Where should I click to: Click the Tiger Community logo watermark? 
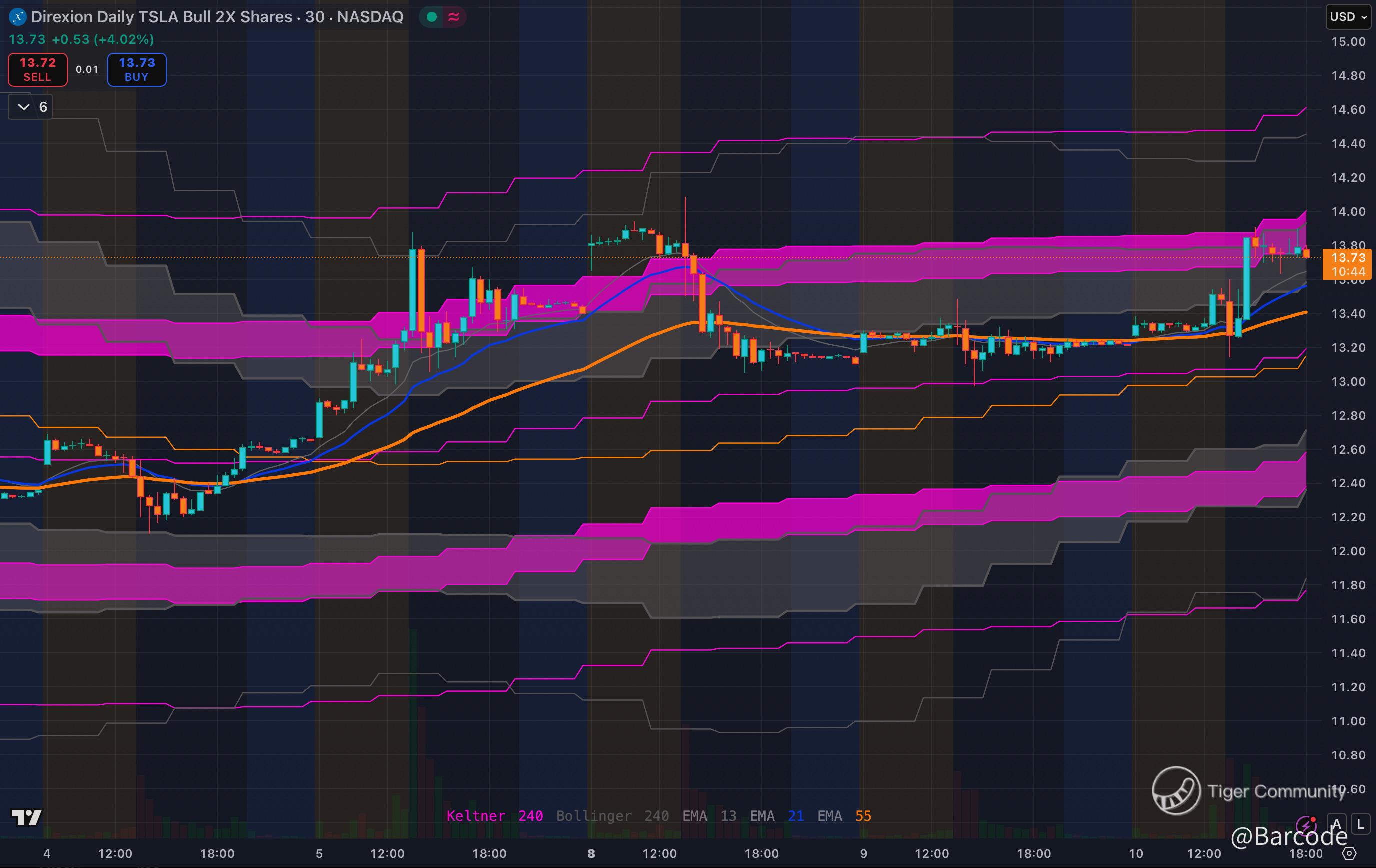(1176, 791)
